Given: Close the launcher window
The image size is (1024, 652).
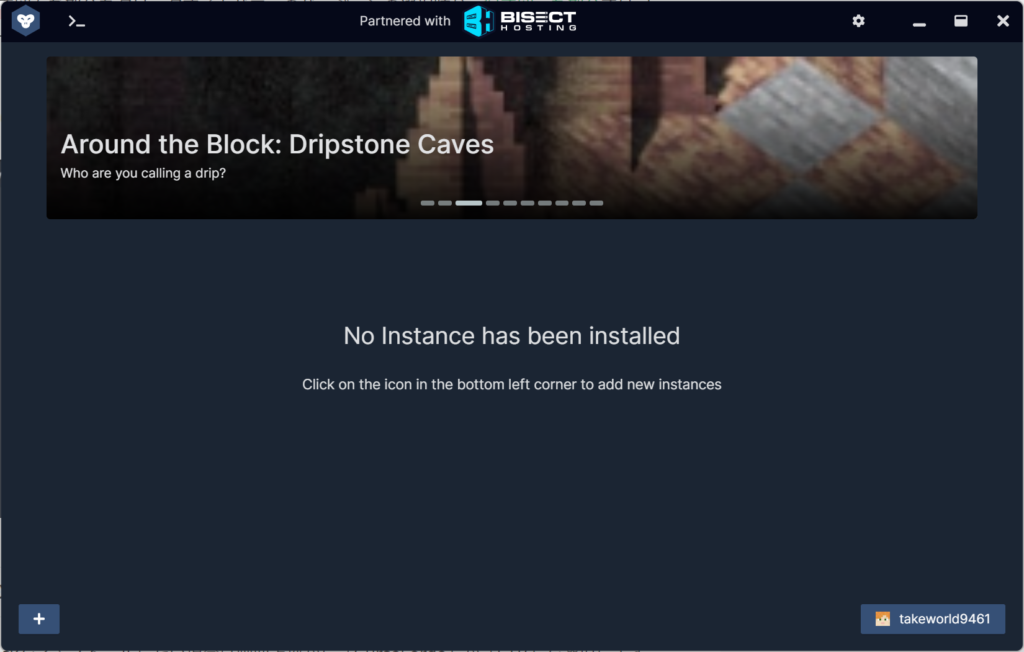Looking at the screenshot, I should pos(1002,21).
